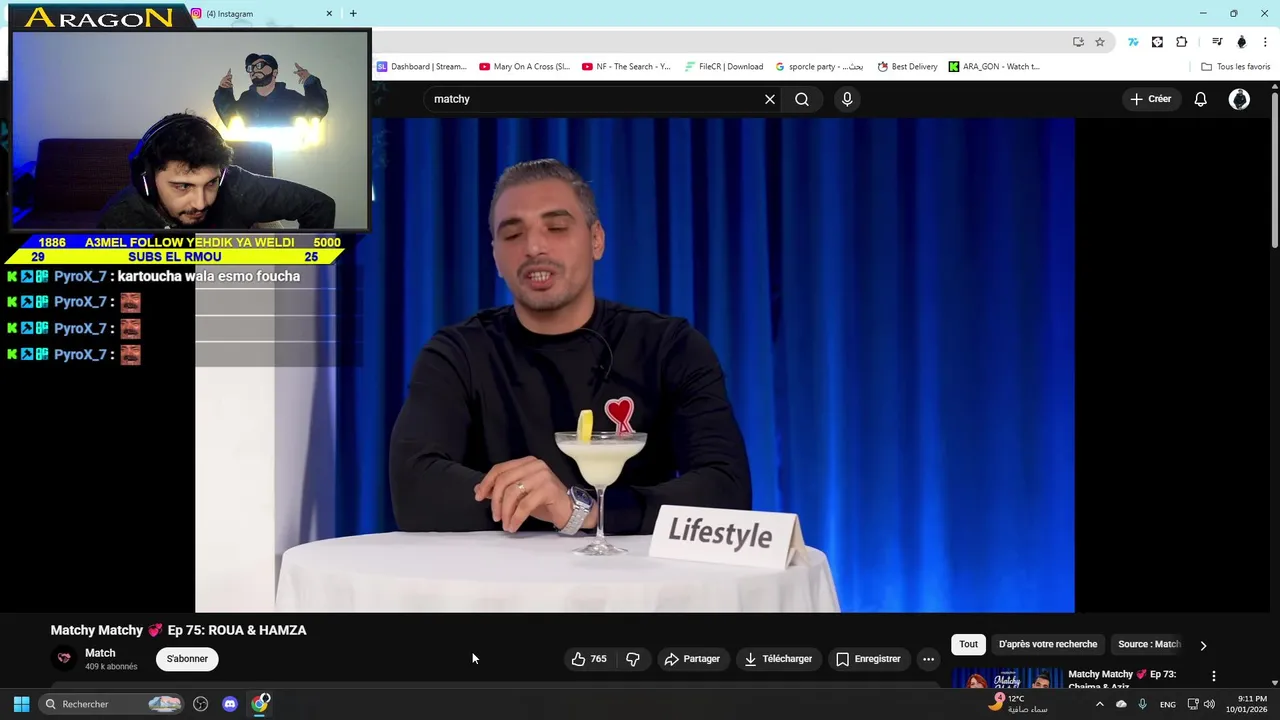Dislike the video
1280x720 pixels.
click(x=633, y=659)
